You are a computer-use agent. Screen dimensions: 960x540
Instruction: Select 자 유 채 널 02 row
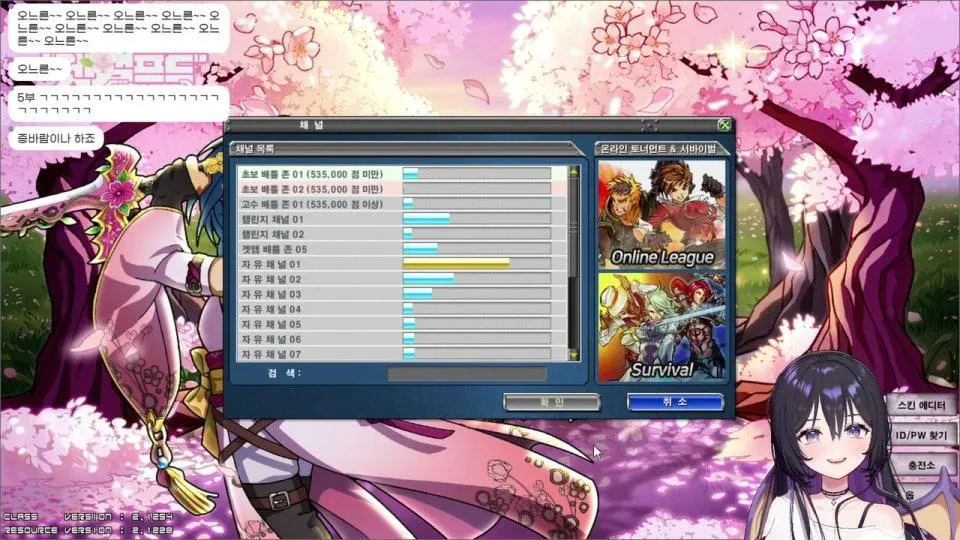(402, 279)
